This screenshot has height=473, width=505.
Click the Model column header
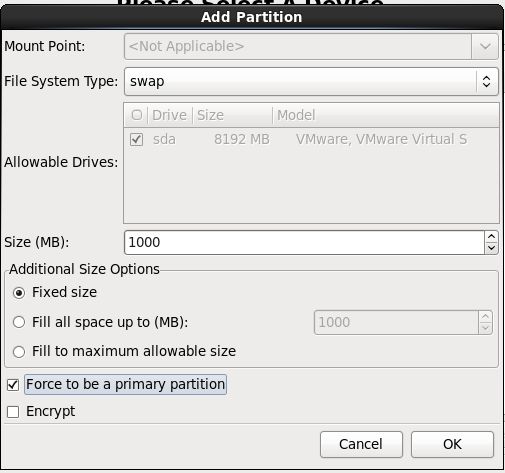pyautogui.click(x=386, y=115)
